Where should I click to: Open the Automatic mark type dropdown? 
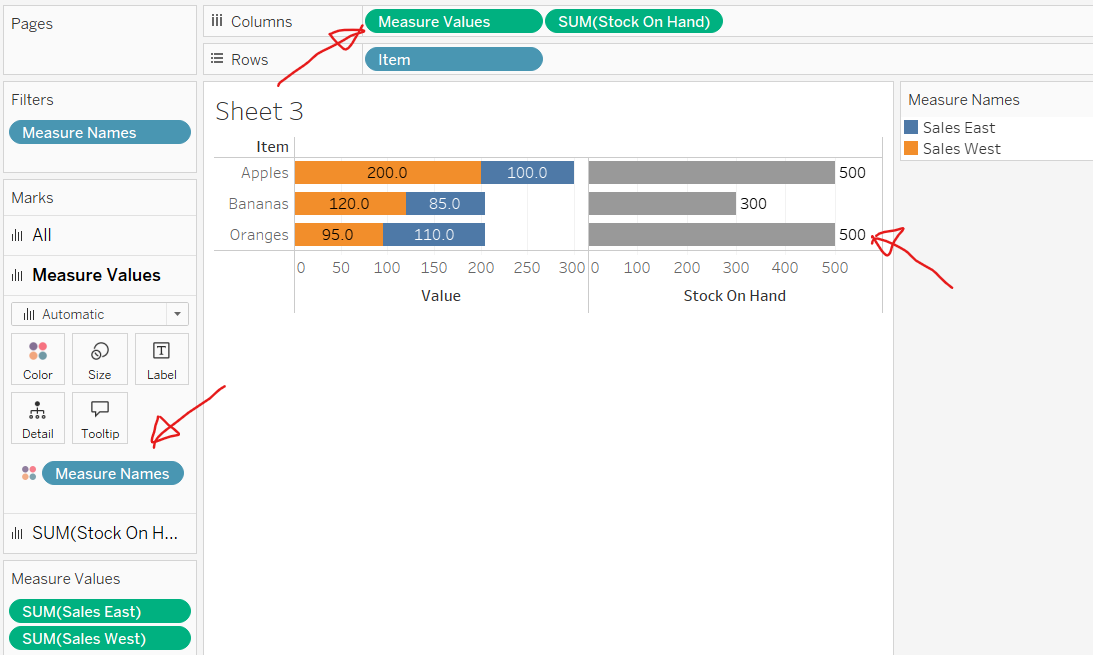100,314
